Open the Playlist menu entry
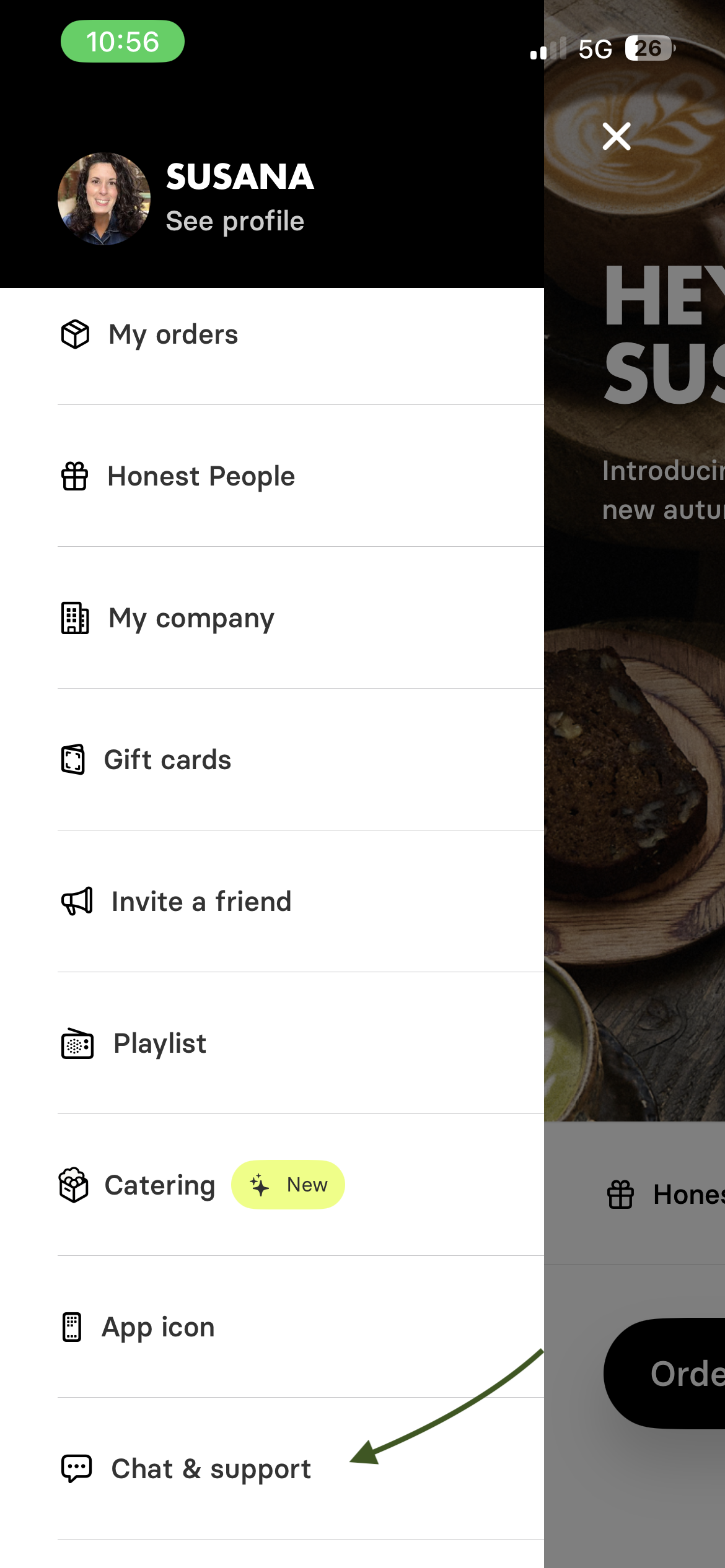This screenshot has height=1568, width=725. 160,1043
